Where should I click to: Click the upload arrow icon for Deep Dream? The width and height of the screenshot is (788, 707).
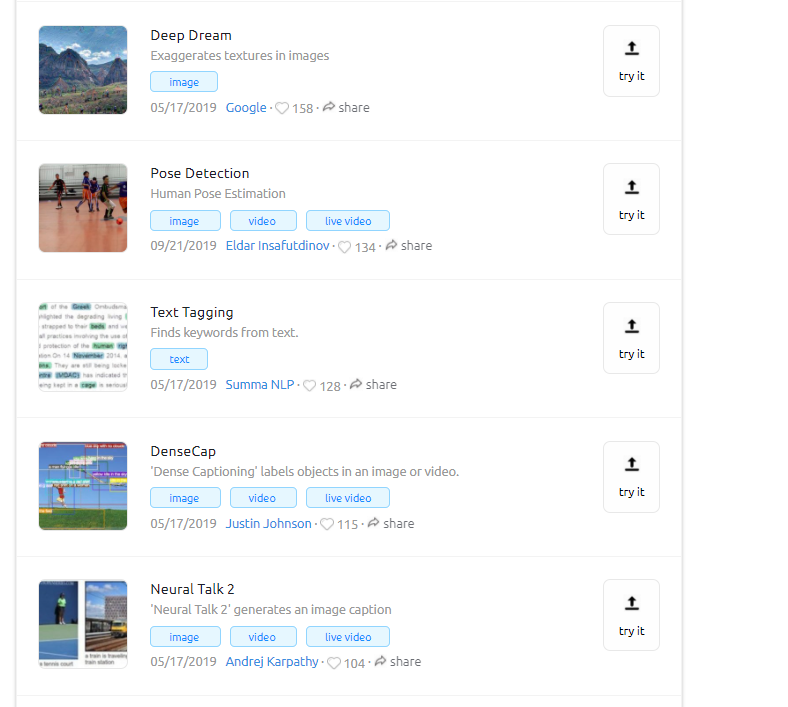click(x=632, y=48)
